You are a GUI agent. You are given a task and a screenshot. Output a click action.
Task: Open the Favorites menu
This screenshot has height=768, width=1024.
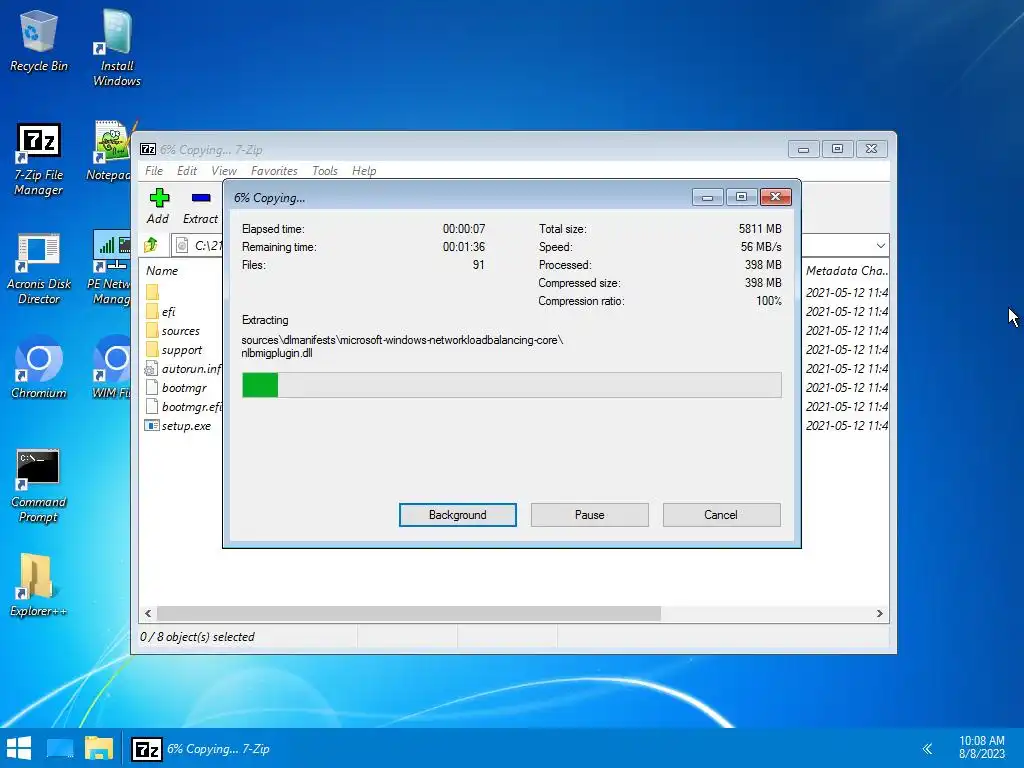274,170
